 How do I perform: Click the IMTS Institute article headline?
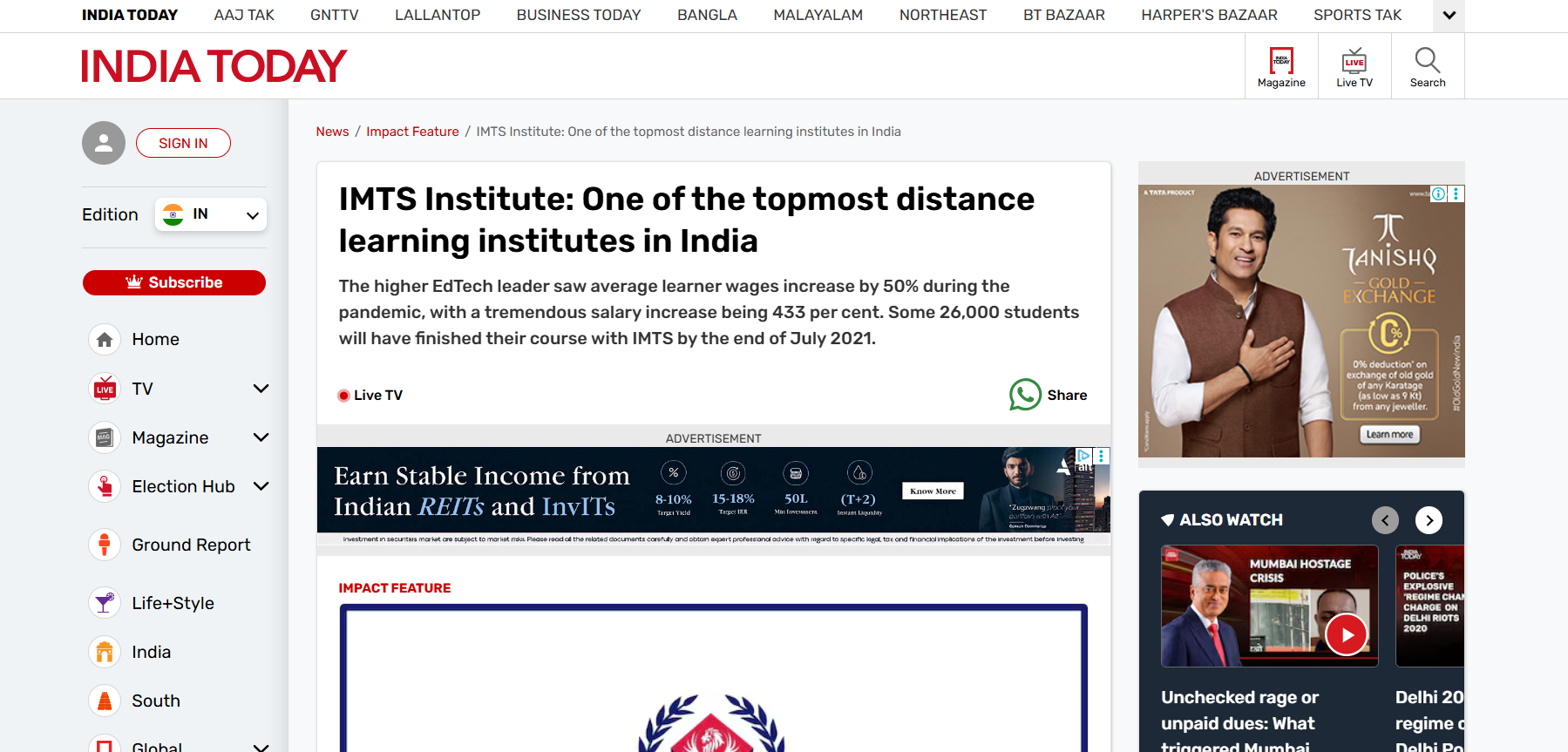tap(687, 220)
